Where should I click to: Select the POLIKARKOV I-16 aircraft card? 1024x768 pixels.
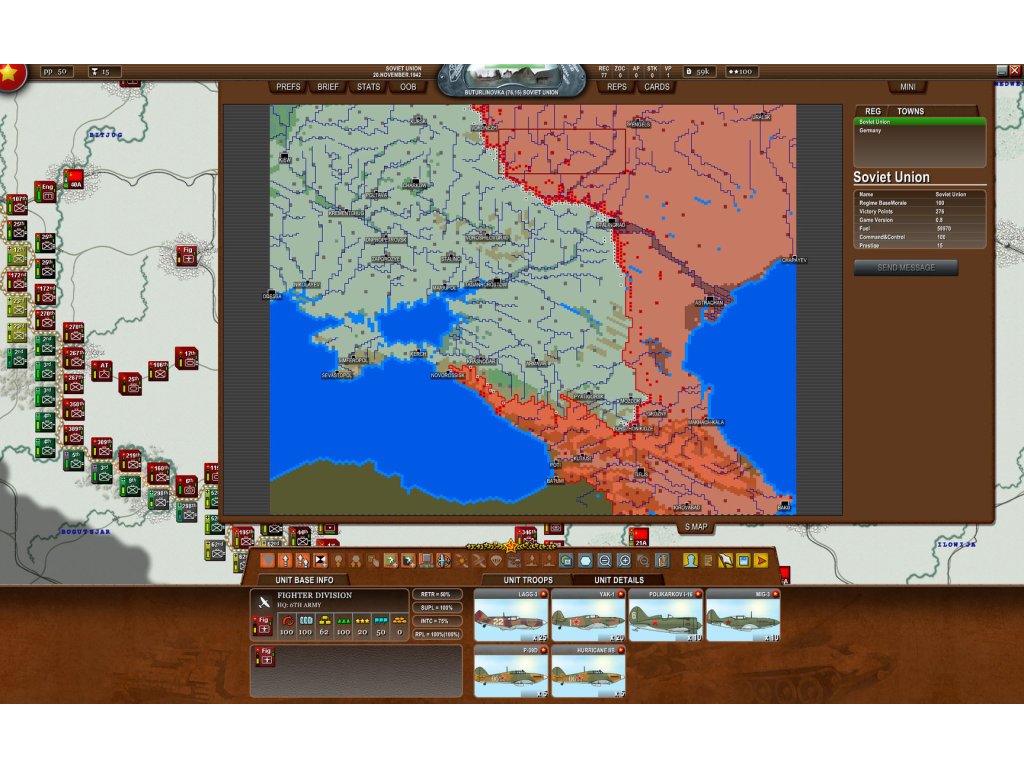coord(665,615)
